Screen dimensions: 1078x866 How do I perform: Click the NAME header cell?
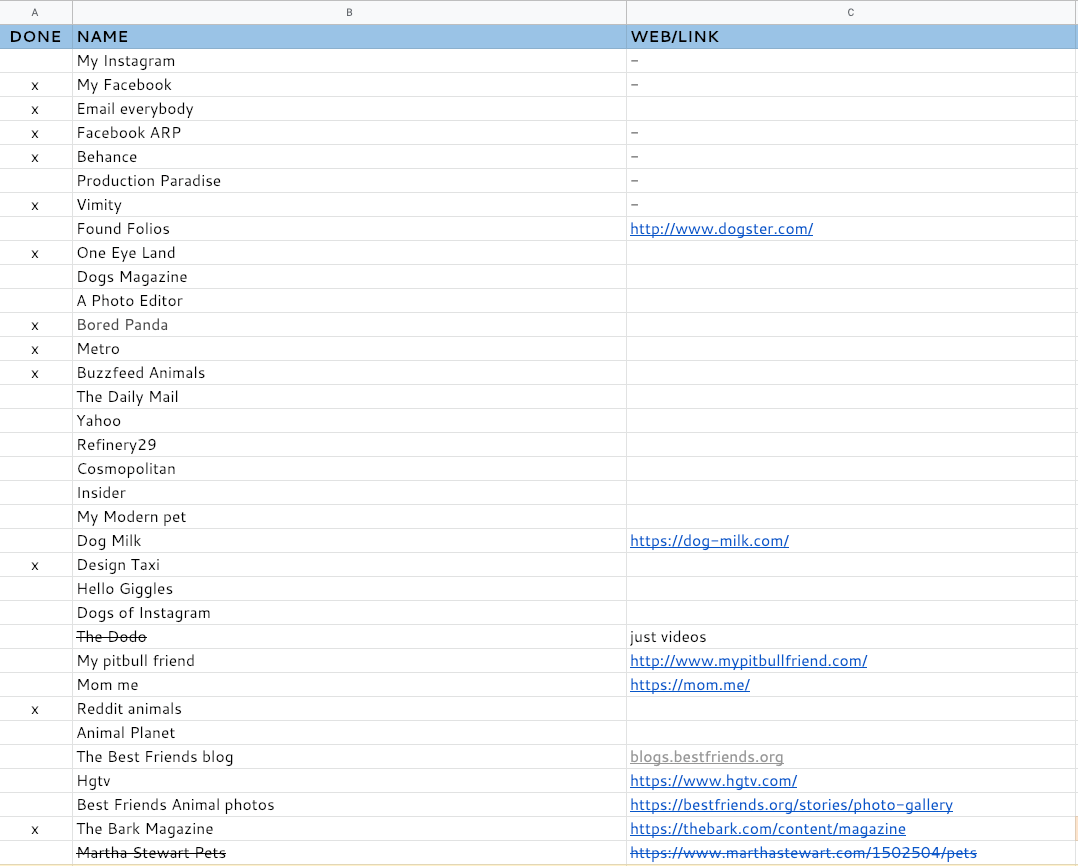349,36
